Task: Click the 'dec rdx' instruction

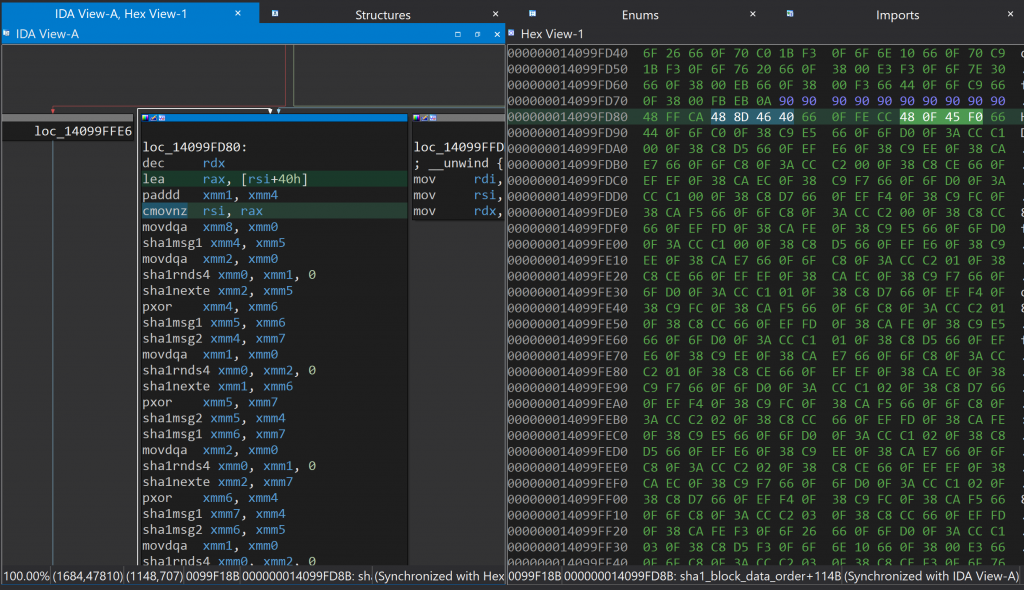Action: (x=184, y=163)
